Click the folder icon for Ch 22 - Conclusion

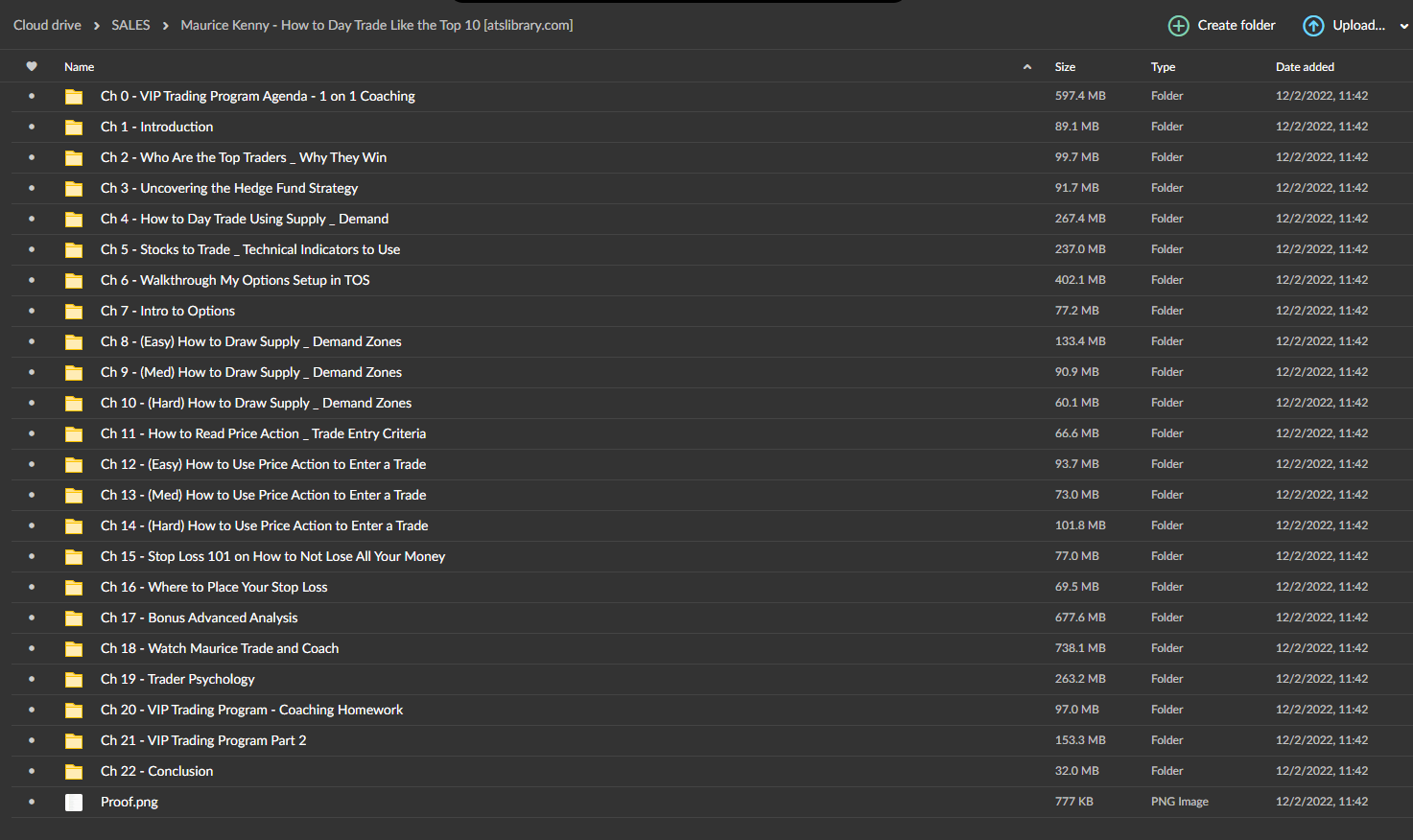(x=74, y=772)
